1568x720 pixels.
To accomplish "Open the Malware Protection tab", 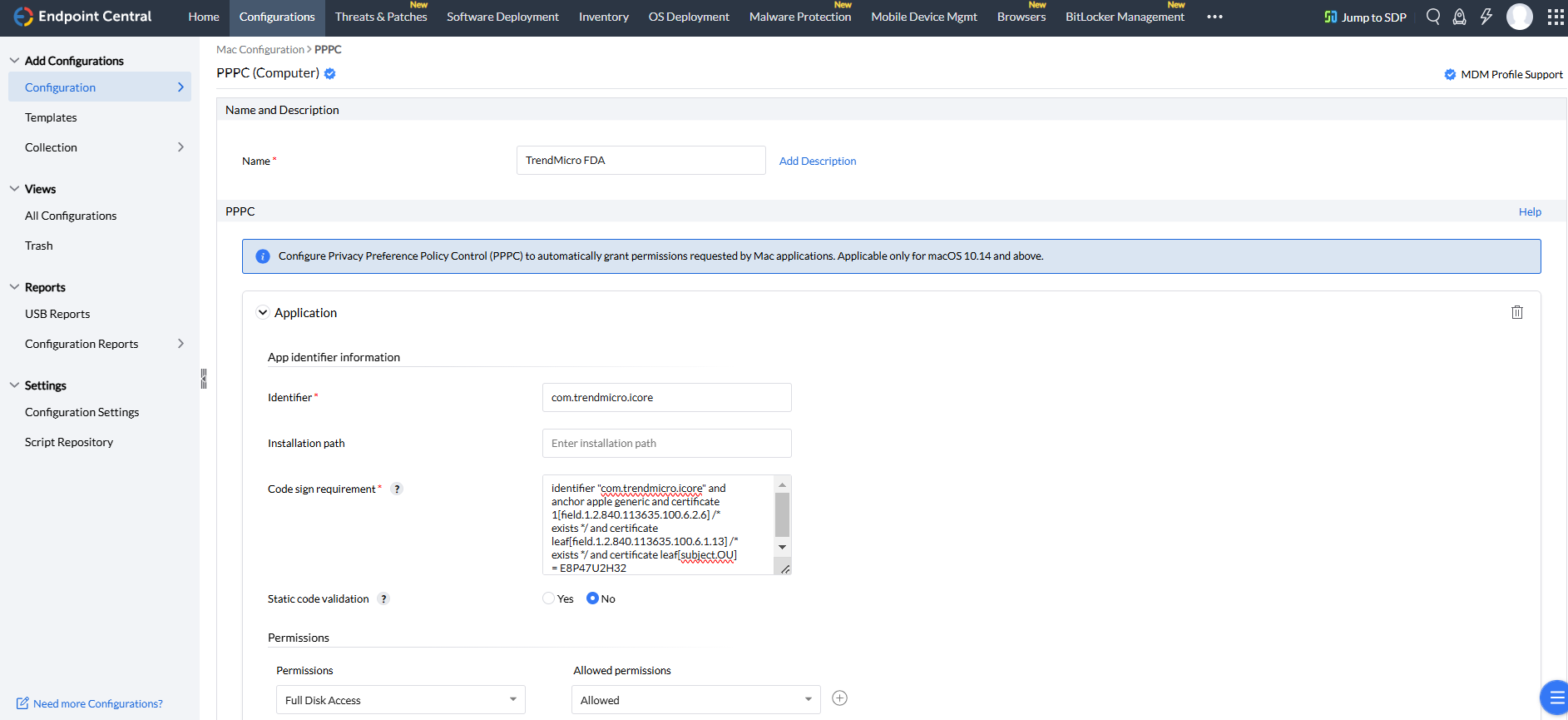I will click(x=800, y=17).
